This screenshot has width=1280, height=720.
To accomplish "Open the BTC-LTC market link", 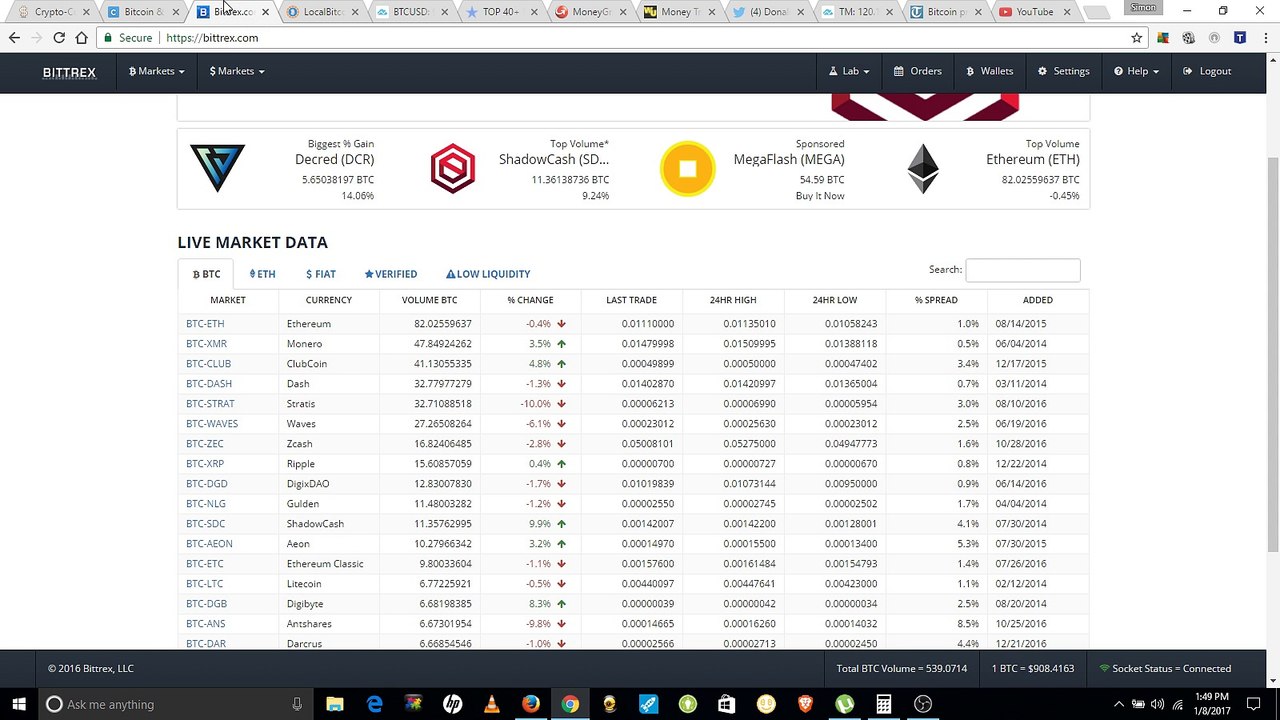I will [204, 584].
